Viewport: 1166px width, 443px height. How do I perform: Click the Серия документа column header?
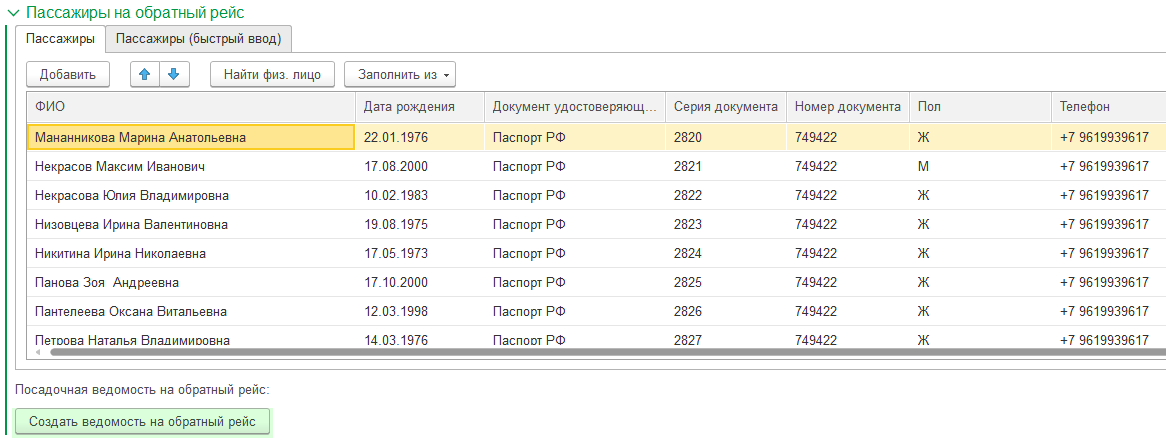click(725, 107)
